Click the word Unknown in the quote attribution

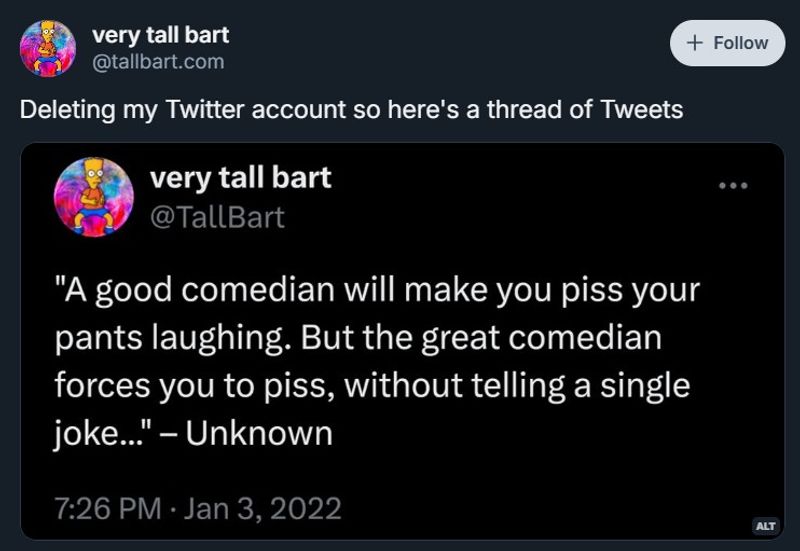[x=259, y=433]
